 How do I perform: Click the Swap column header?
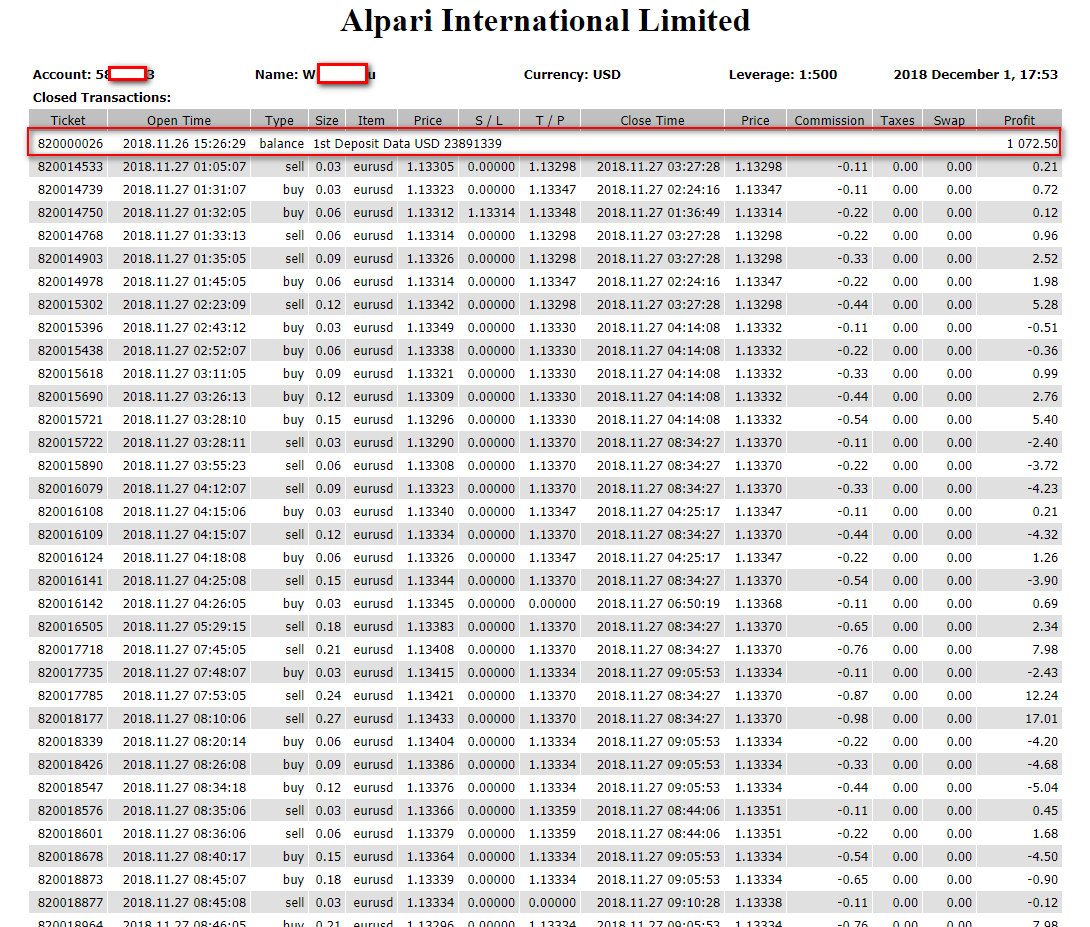(x=949, y=120)
